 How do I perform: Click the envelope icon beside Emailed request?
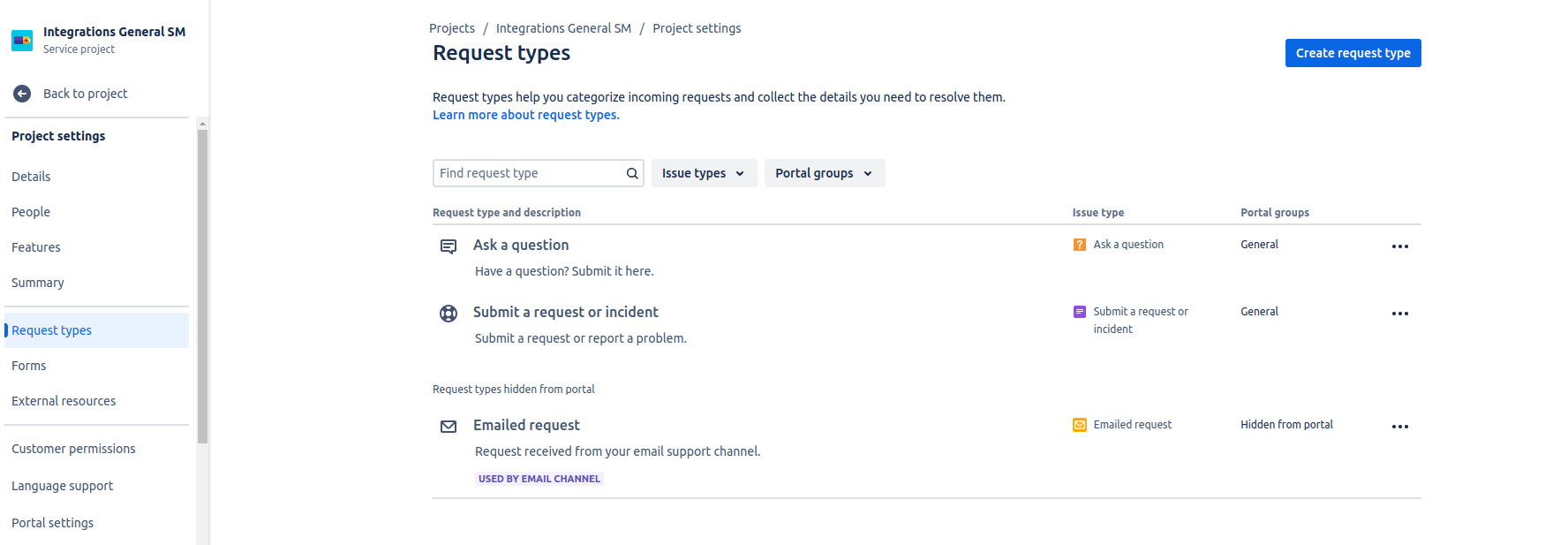(x=449, y=427)
